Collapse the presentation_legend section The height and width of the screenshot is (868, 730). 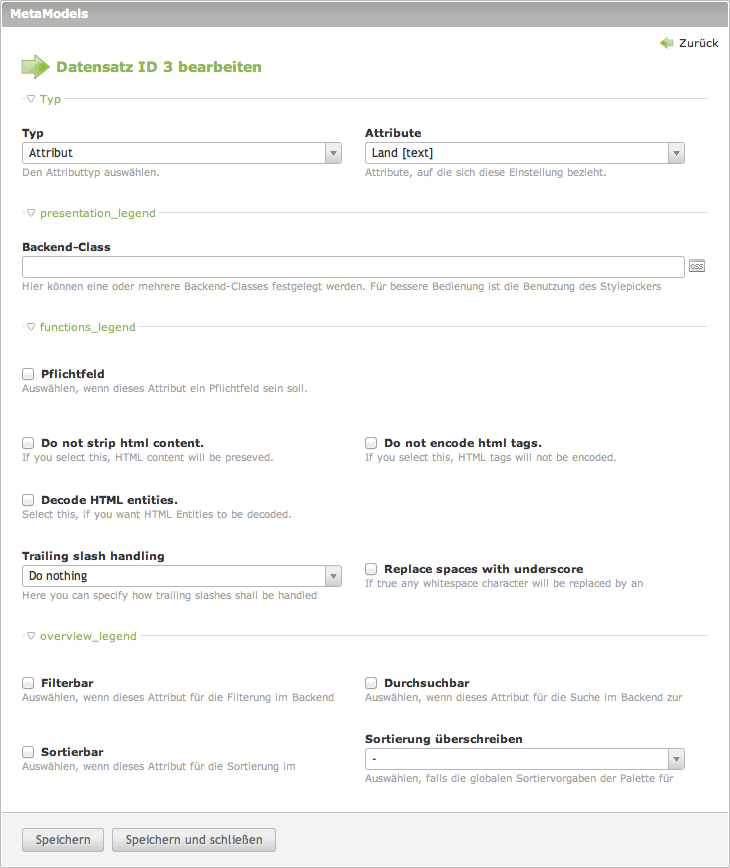(31, 213)
